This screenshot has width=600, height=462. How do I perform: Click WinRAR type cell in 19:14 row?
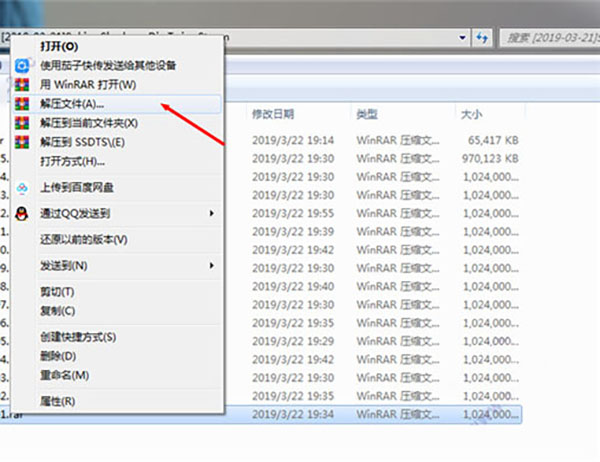click(398, 140)
